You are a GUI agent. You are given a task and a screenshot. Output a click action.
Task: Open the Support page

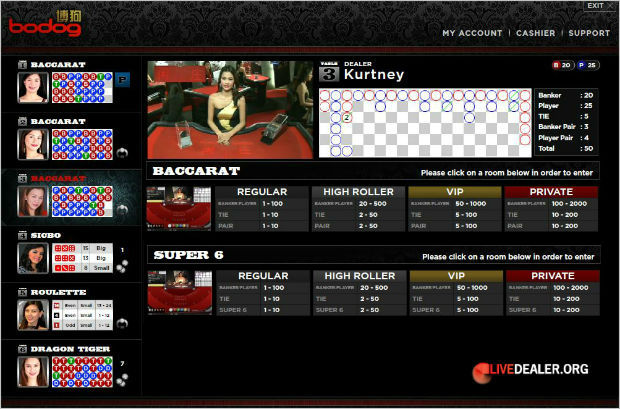(589, 33)
